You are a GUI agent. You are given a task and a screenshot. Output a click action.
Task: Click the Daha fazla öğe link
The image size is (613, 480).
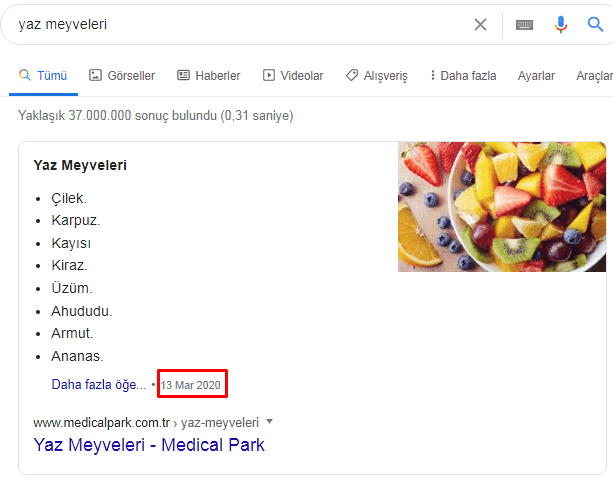click(x=98, y=384)
